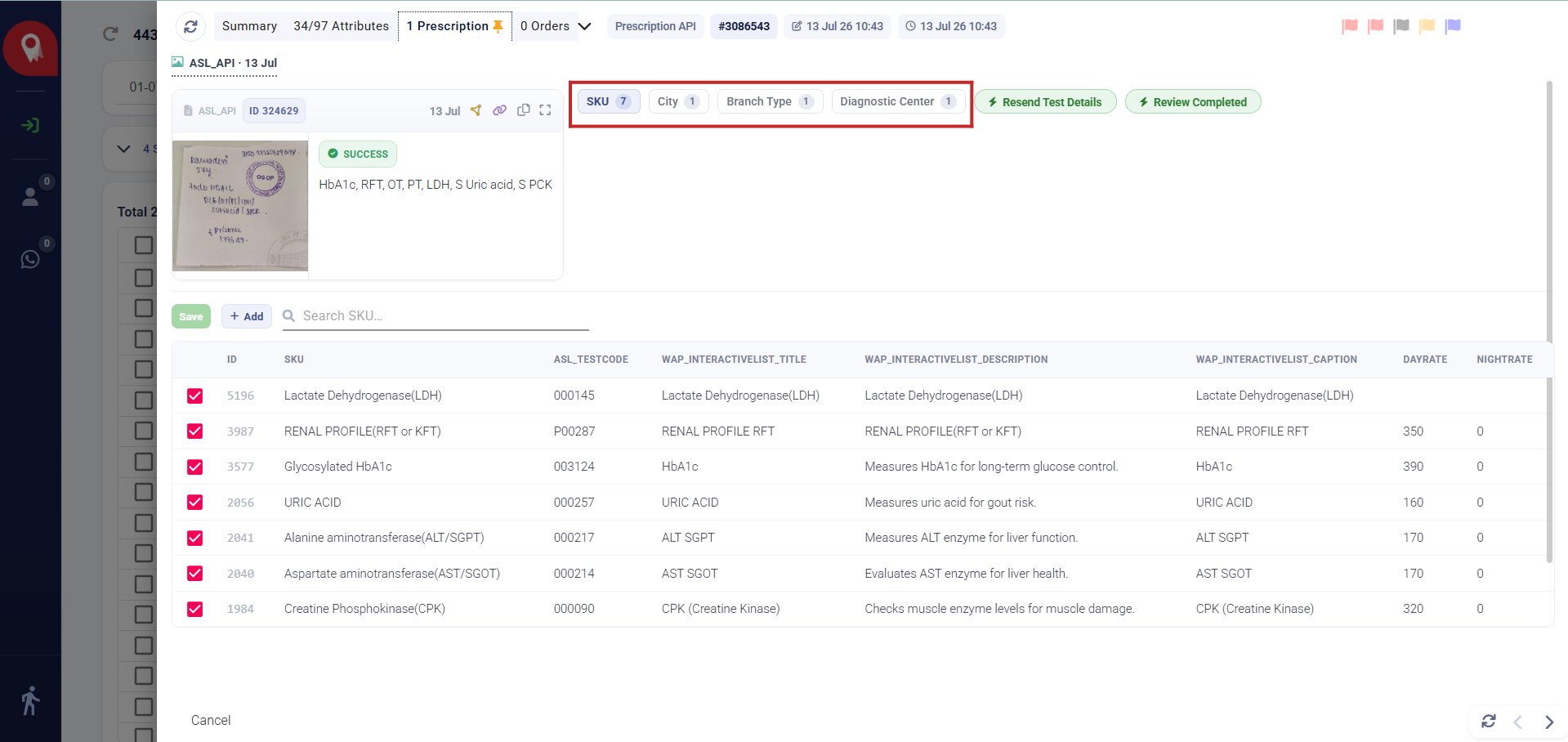Viewport: 1568px width, 742px height.
Task: Select the yellow flag icon
Action: coord(1427,26)
